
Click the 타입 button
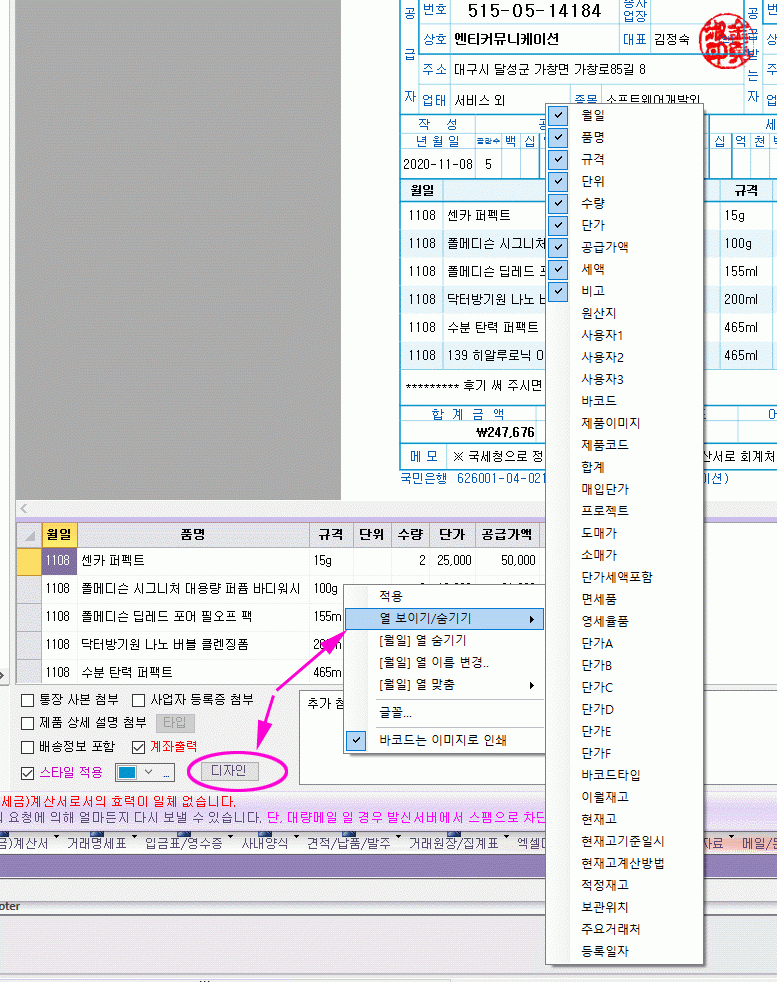coord(175,723)
